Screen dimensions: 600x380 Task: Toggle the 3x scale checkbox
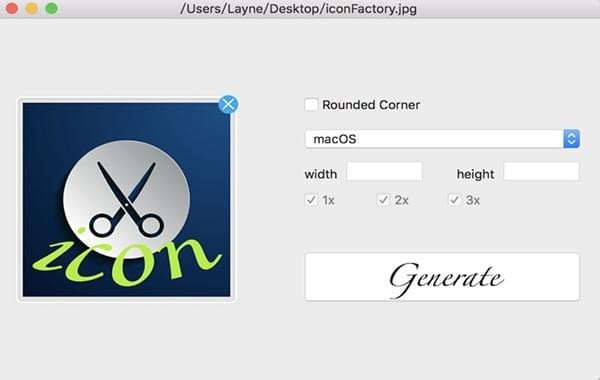click(455, 200)
